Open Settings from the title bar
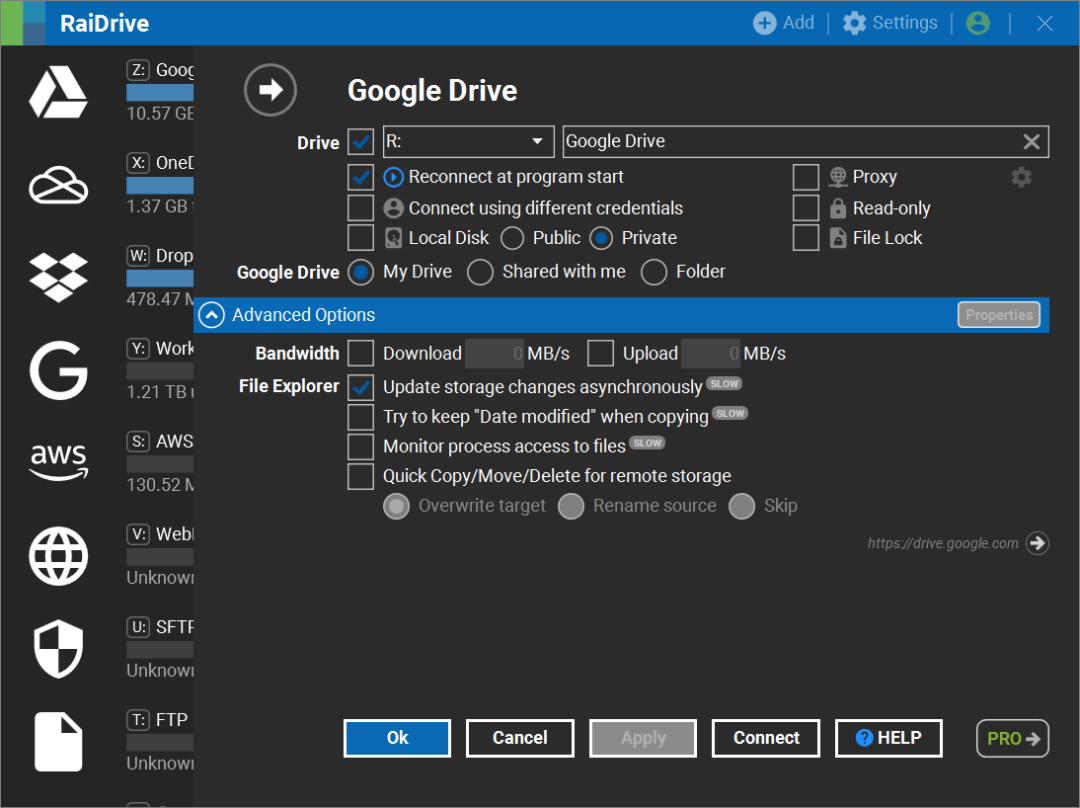The width and height of the screenshot is (1080, 808). 890,23
